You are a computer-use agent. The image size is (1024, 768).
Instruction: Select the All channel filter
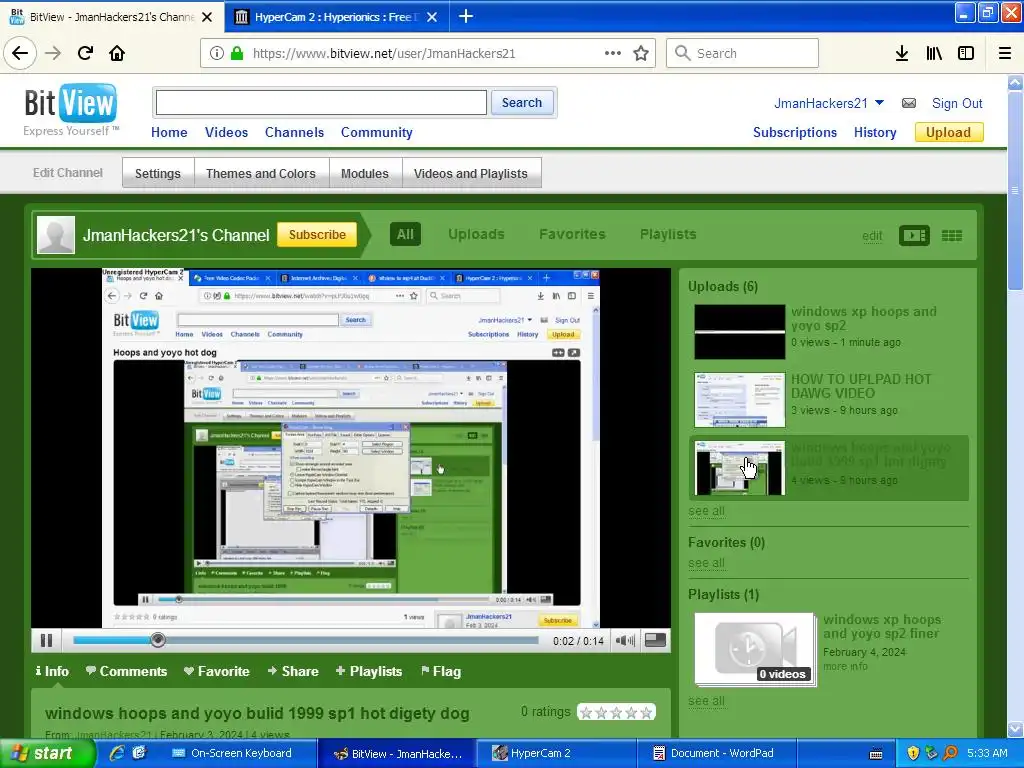tap(405, 234)
